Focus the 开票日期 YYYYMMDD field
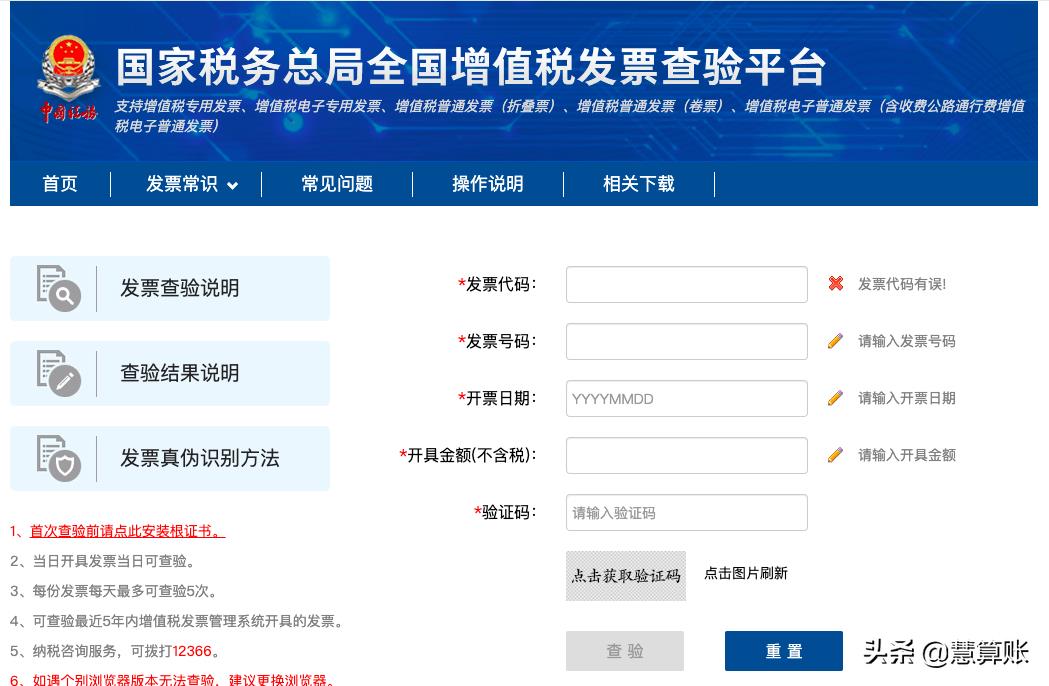Screen dimensions: 1049x686 (x=686, y=398)
